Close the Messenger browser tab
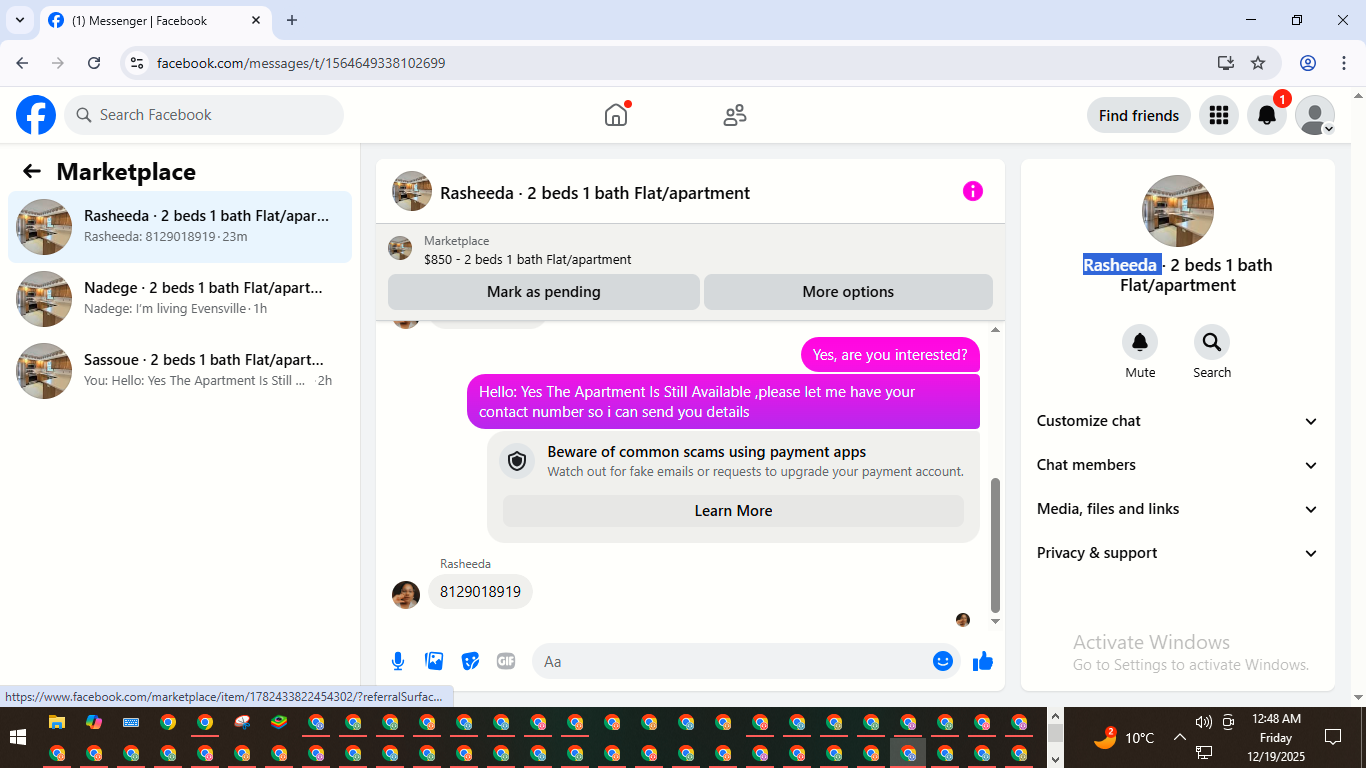 256,20
